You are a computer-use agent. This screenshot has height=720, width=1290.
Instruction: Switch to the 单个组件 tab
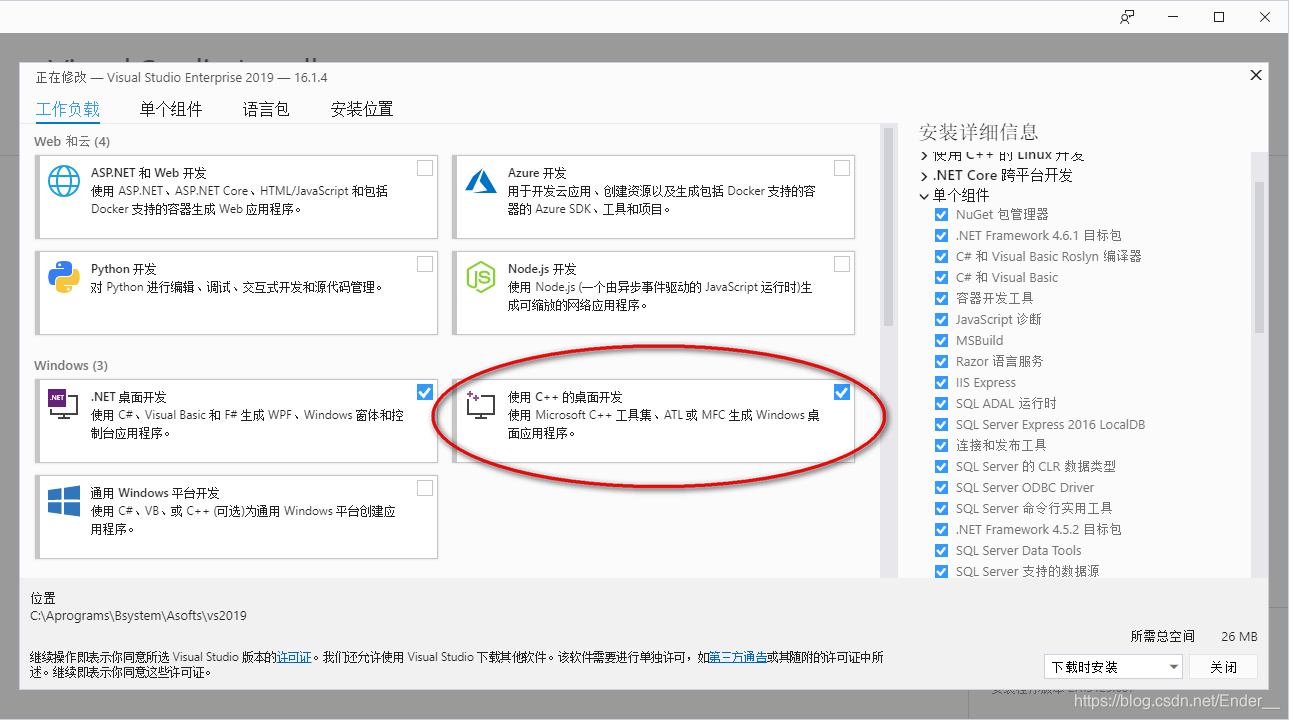coord(170,109)
